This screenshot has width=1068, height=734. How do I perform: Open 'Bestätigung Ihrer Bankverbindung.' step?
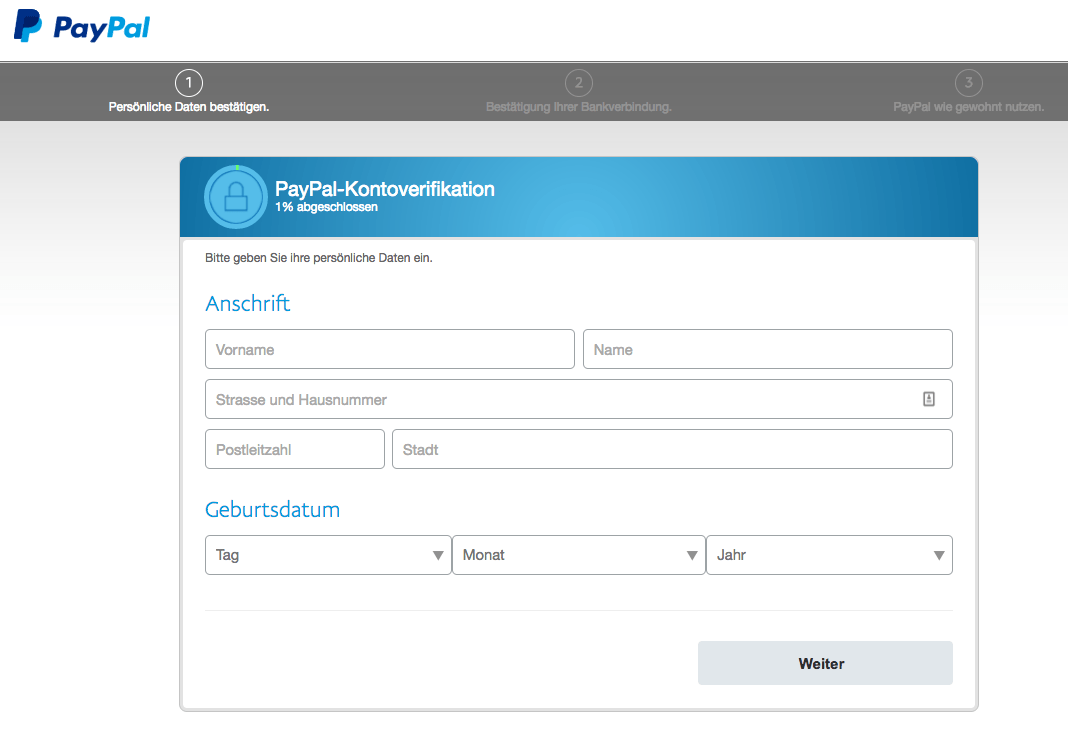pyautogui.click(x=578, y=107)
